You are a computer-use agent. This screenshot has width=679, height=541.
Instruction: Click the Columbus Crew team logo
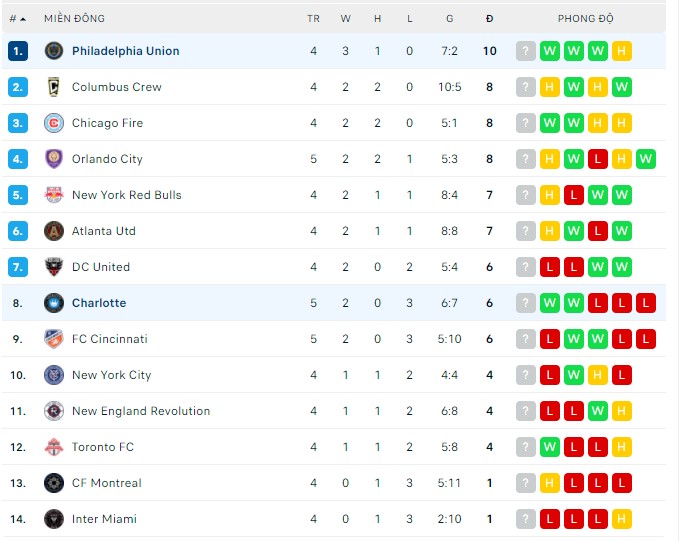[x=54, y=87]
